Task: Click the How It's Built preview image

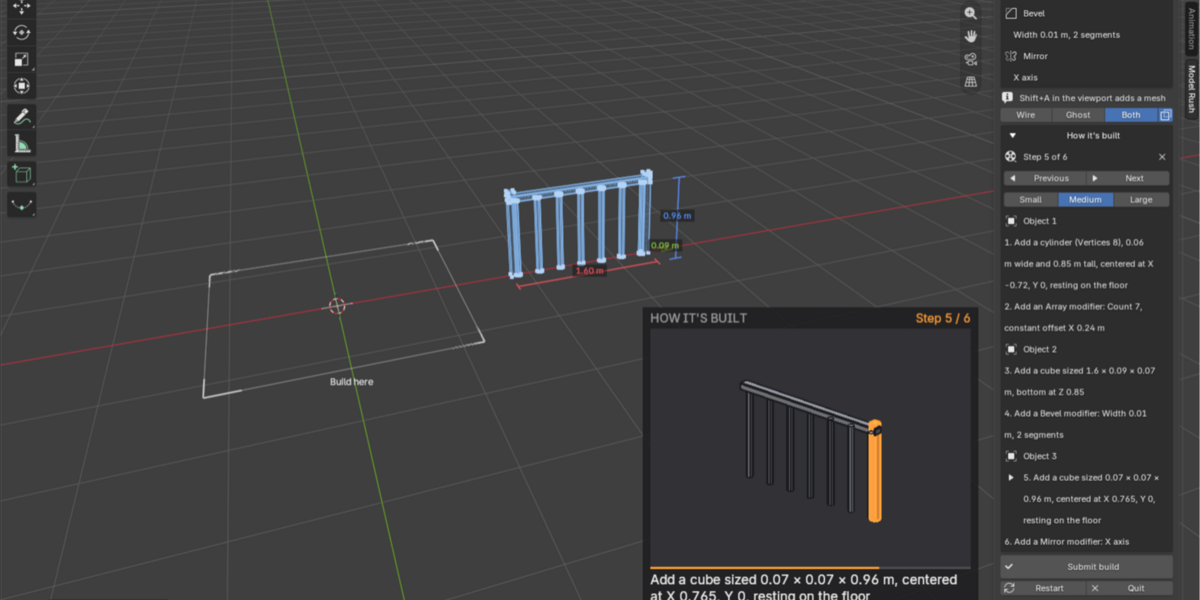Action: (810, 448)
